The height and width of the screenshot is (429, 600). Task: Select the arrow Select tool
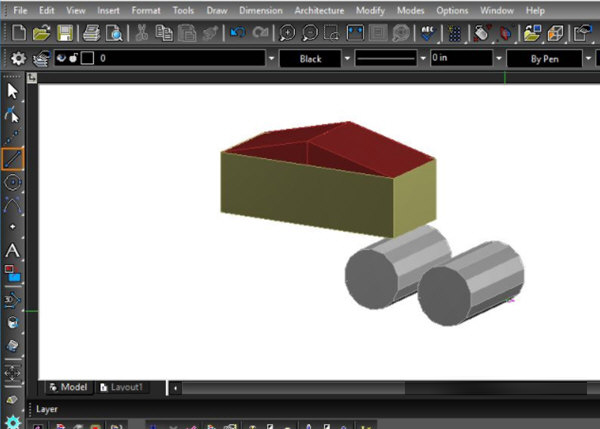click(13, 91)
